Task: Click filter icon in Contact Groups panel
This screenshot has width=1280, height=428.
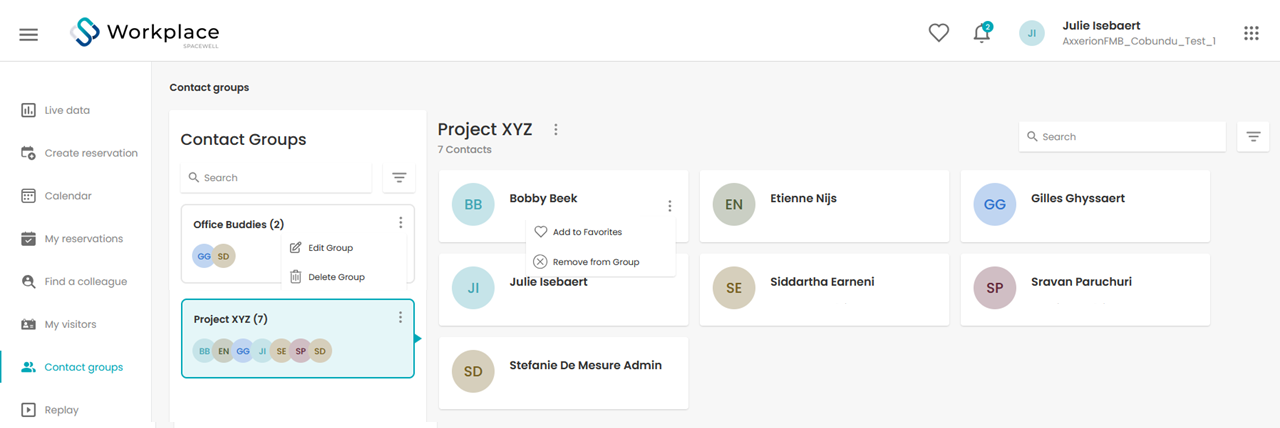Action: click(399, 177)
